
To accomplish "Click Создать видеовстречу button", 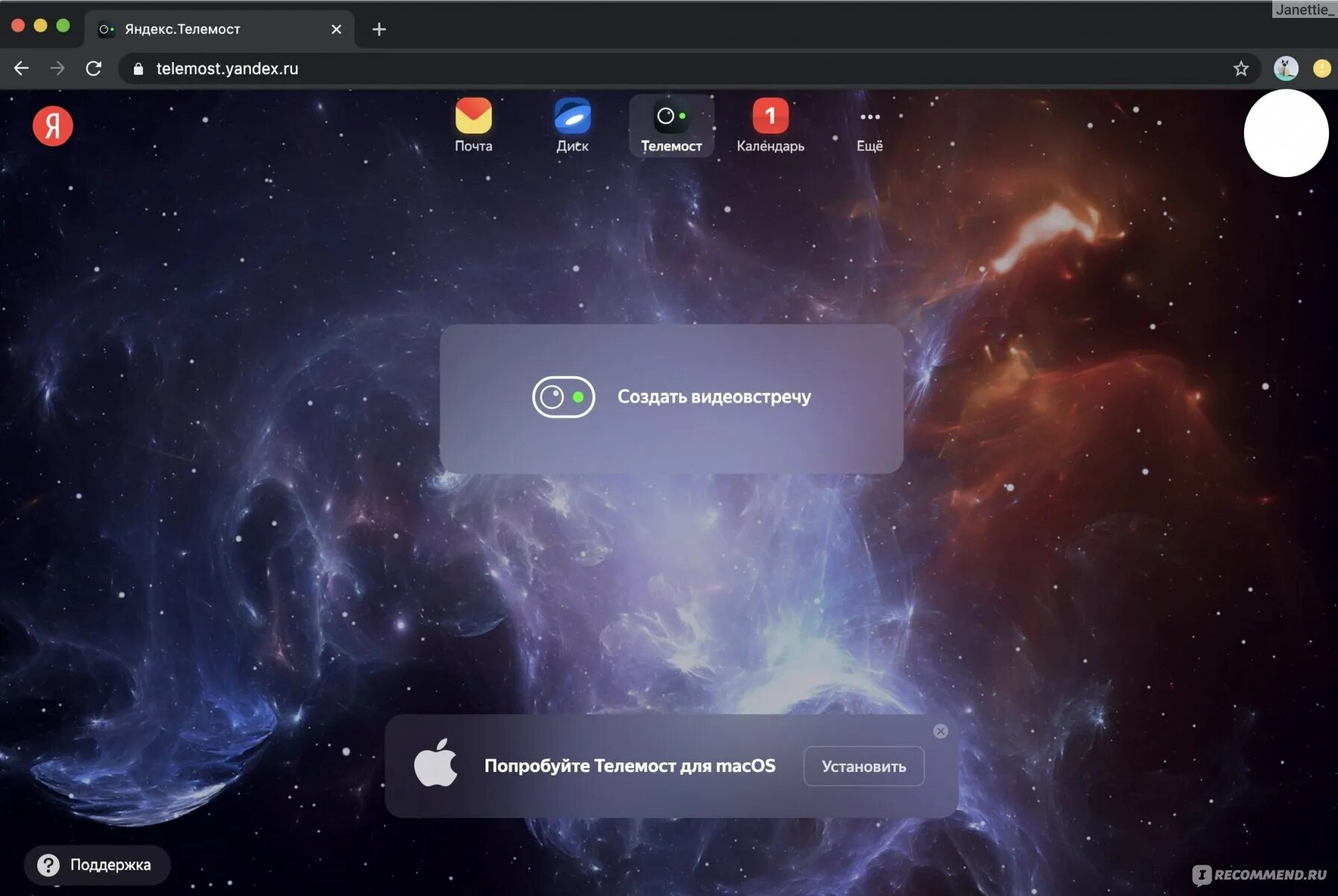I will coord(671,398).
